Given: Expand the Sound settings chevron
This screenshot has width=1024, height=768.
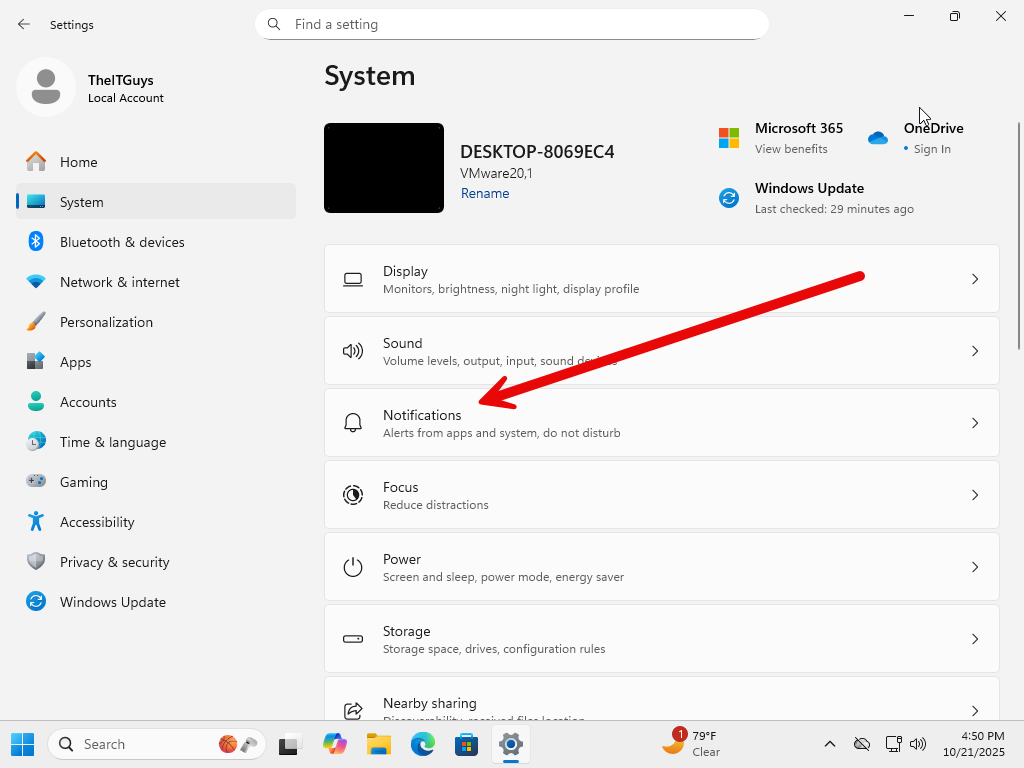Looking at the screenshot, I should [x=975, y=351].
